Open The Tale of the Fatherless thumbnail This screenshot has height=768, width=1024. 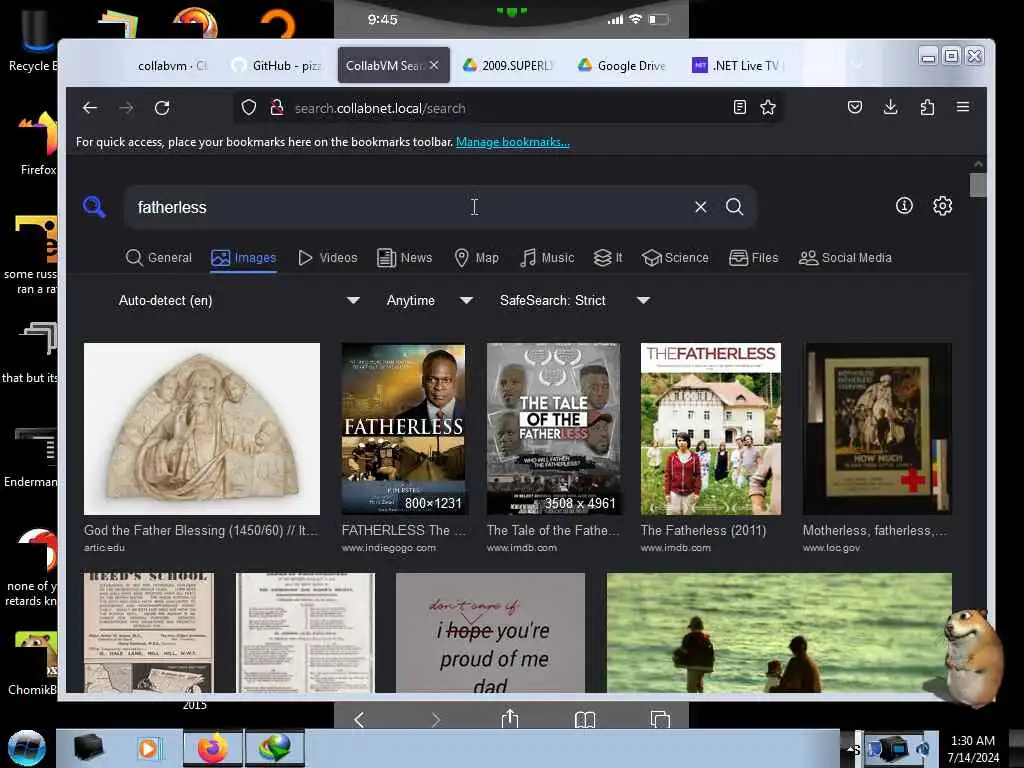pyautogui.click(x=553, y=428)
